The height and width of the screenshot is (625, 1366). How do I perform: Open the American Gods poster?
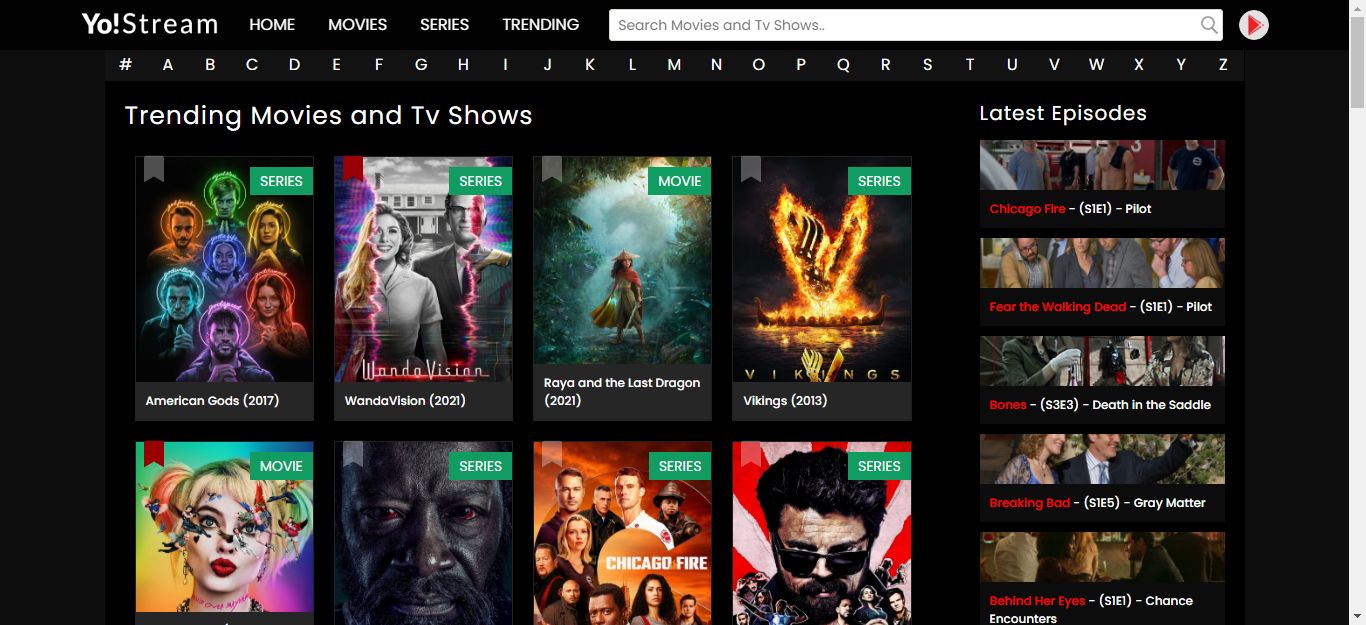coord(224,269)
